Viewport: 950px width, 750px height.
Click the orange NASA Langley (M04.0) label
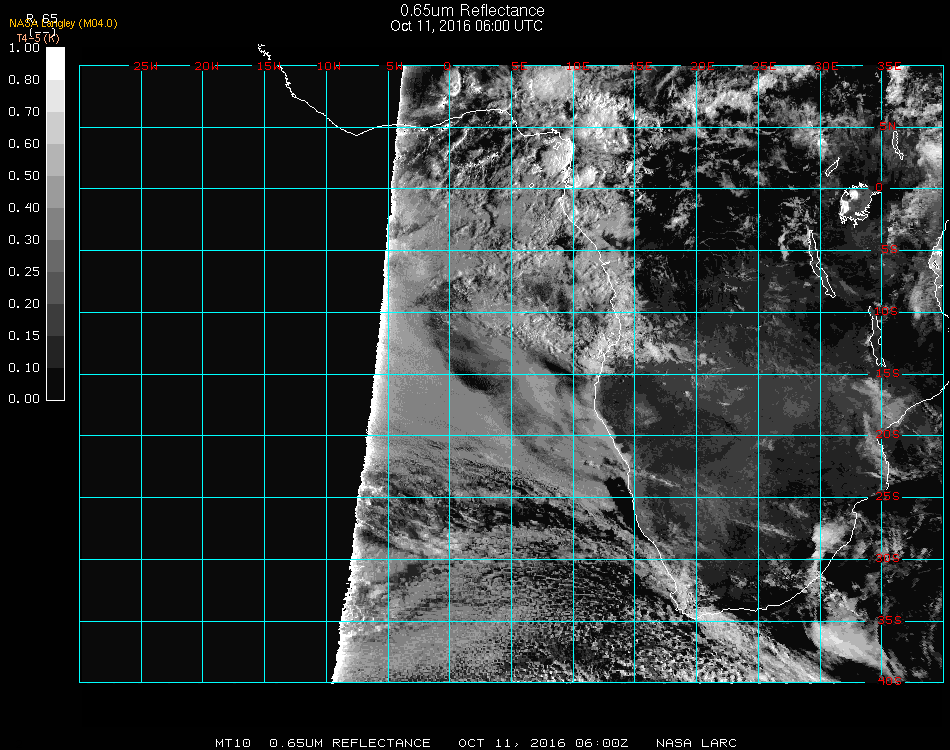coord(63,23)
